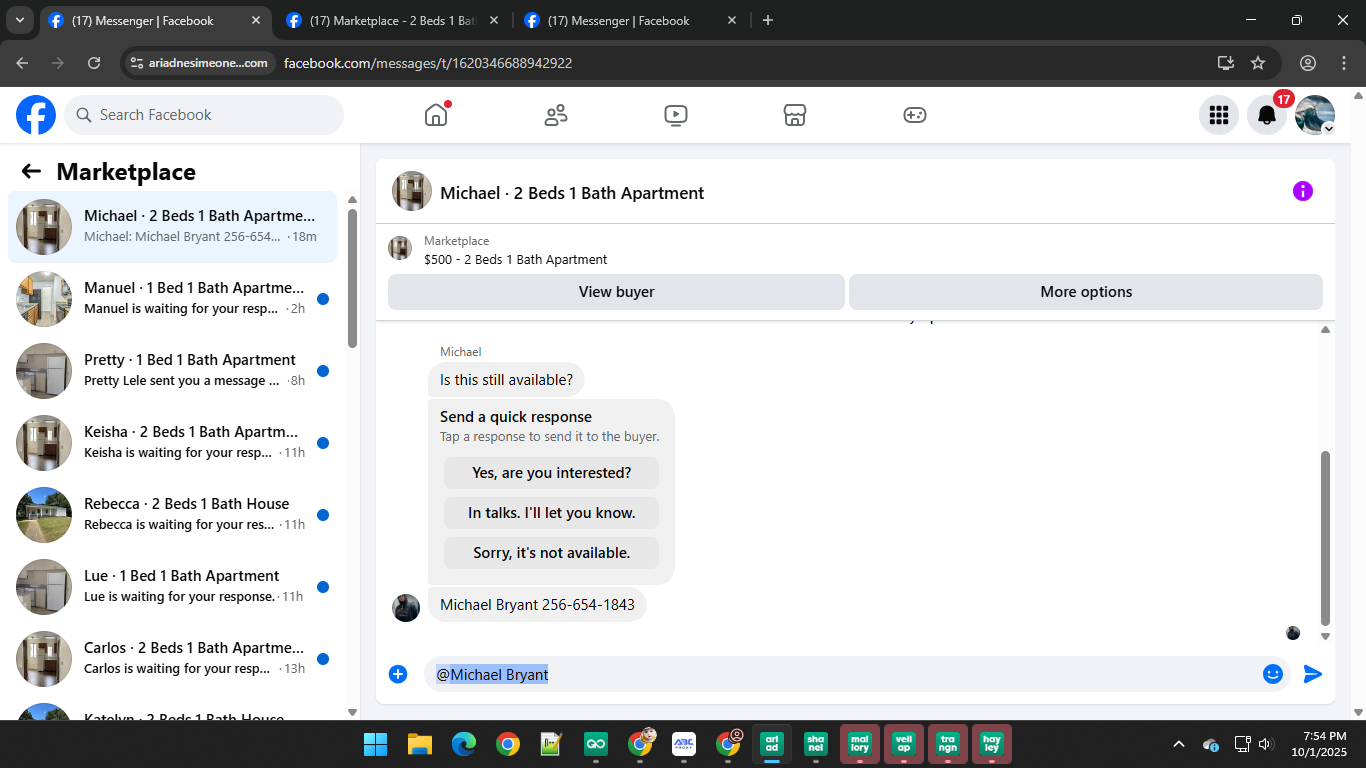Click the back arrow beside Marketplace
1366x768 pixels.
pos(31,171)
